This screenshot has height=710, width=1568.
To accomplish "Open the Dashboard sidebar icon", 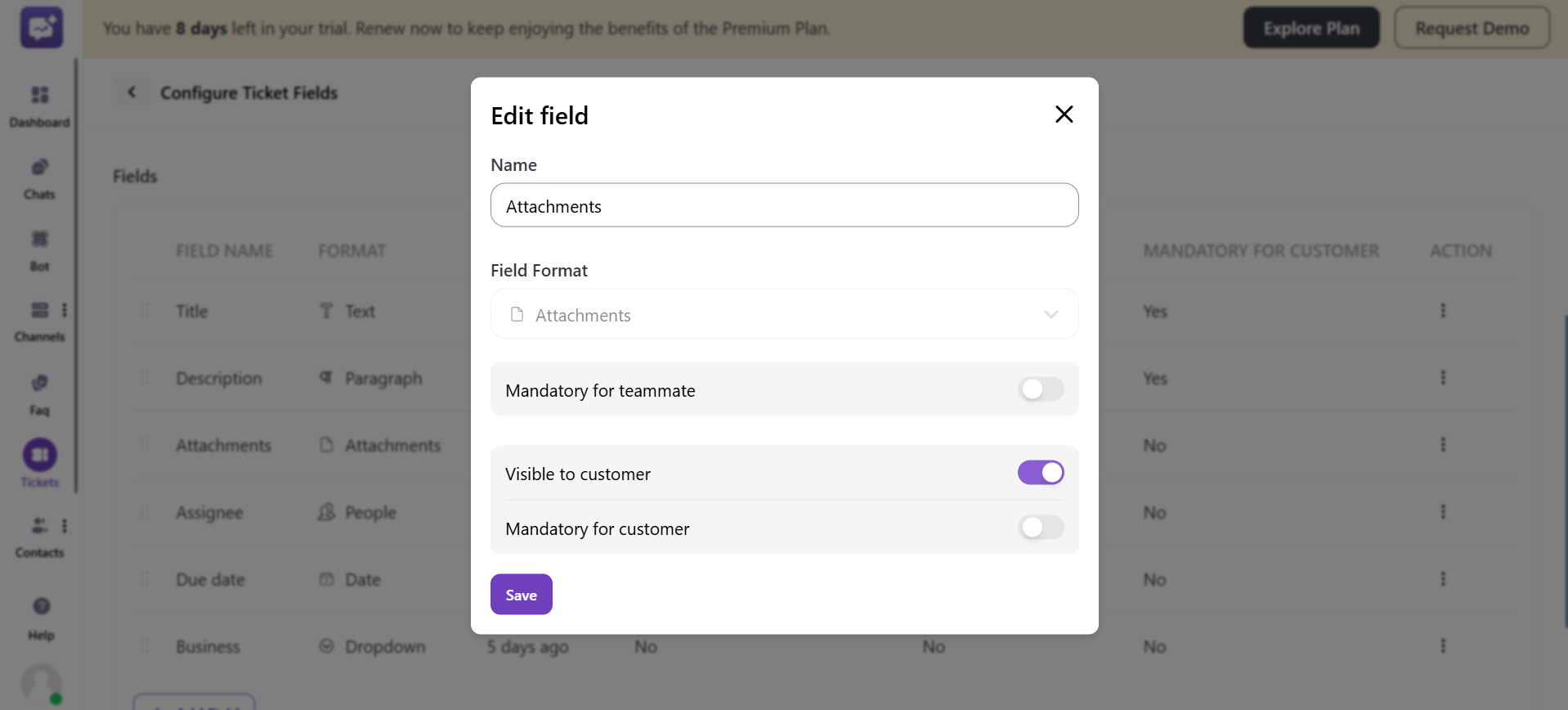I will 39,96.
